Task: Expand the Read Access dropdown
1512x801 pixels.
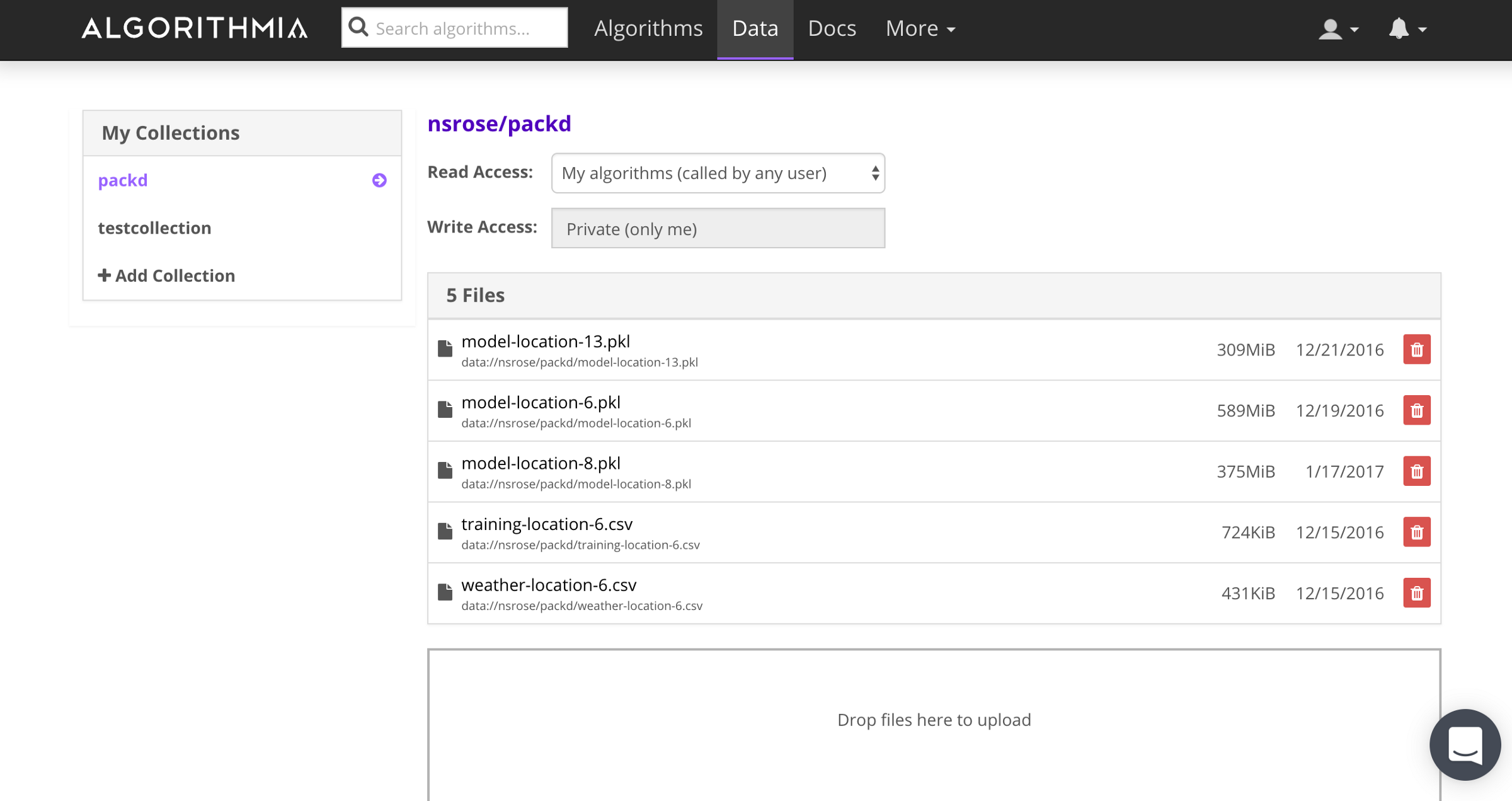Action: click(x=718, y=173)
